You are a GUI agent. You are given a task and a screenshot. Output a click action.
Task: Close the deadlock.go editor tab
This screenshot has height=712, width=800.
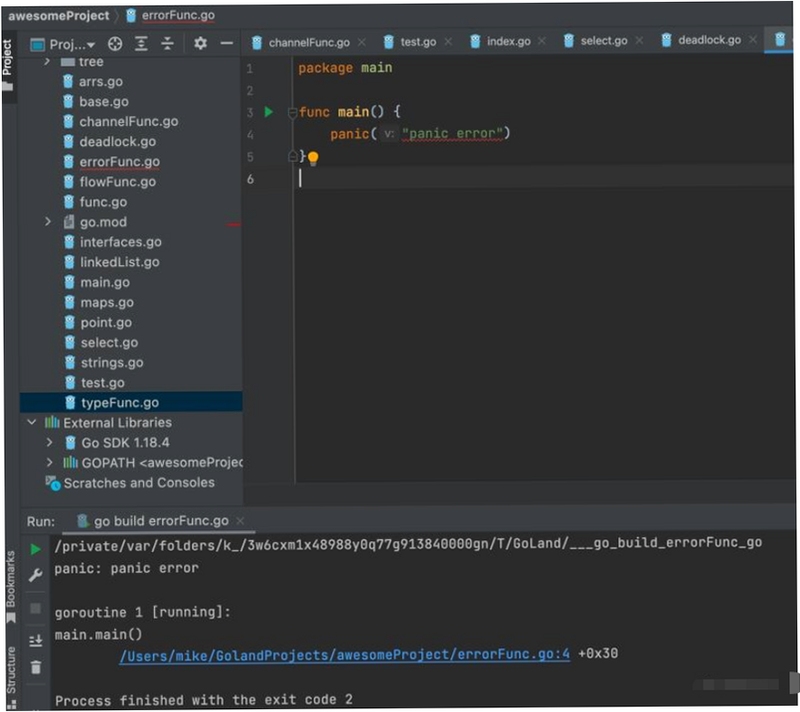tap(753, 39)
